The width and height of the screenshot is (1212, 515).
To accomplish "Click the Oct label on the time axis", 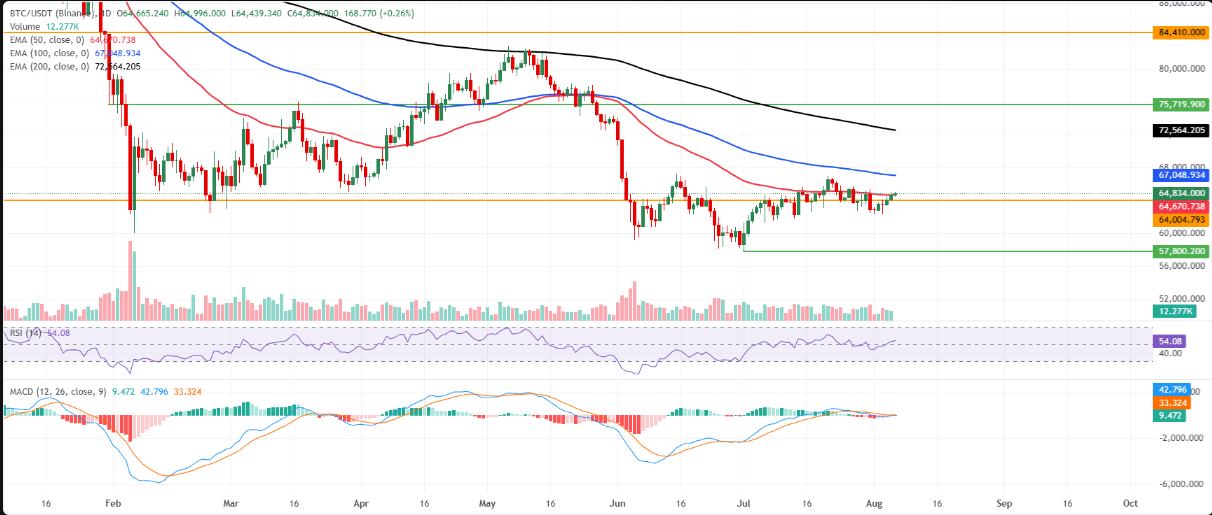I will point(1130,506).
